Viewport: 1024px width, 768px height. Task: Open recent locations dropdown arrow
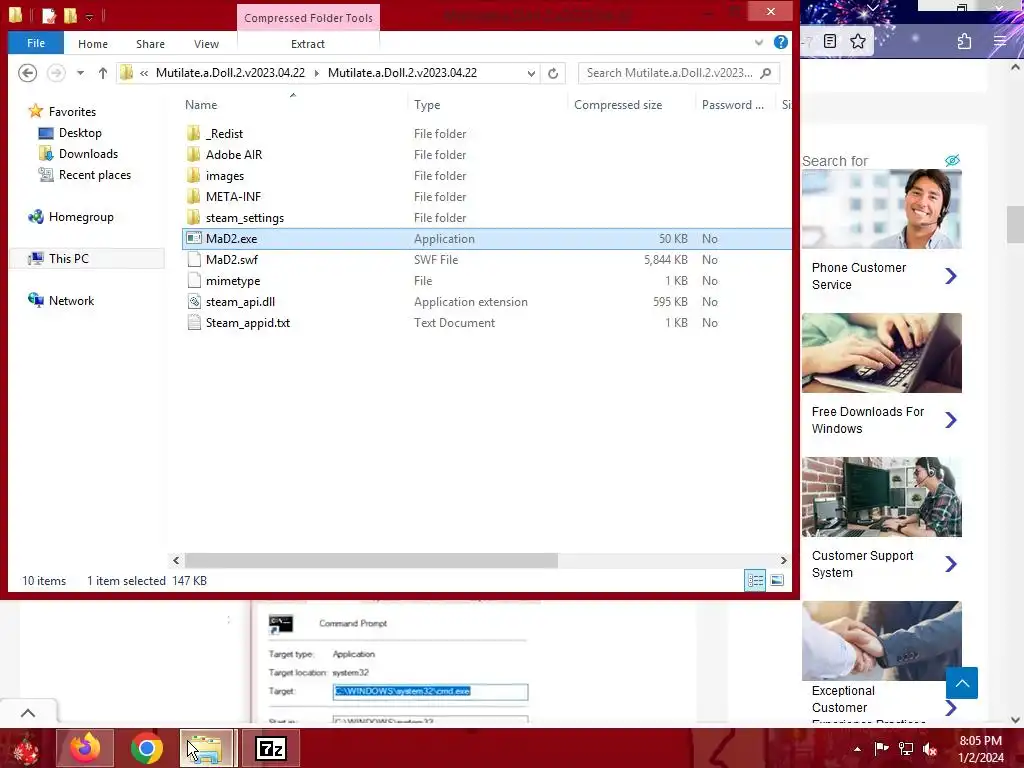[x=80, y=73]
